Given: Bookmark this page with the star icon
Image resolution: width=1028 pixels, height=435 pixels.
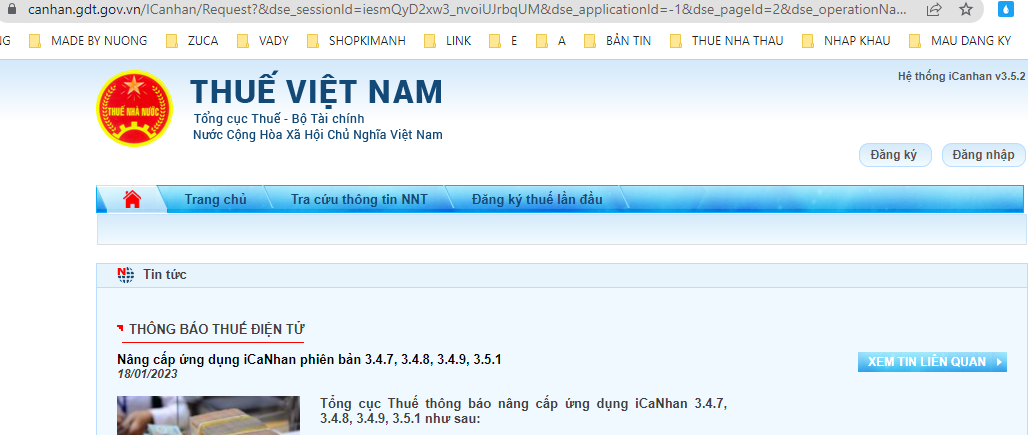Looking at the screenshot, I should 965,10.
